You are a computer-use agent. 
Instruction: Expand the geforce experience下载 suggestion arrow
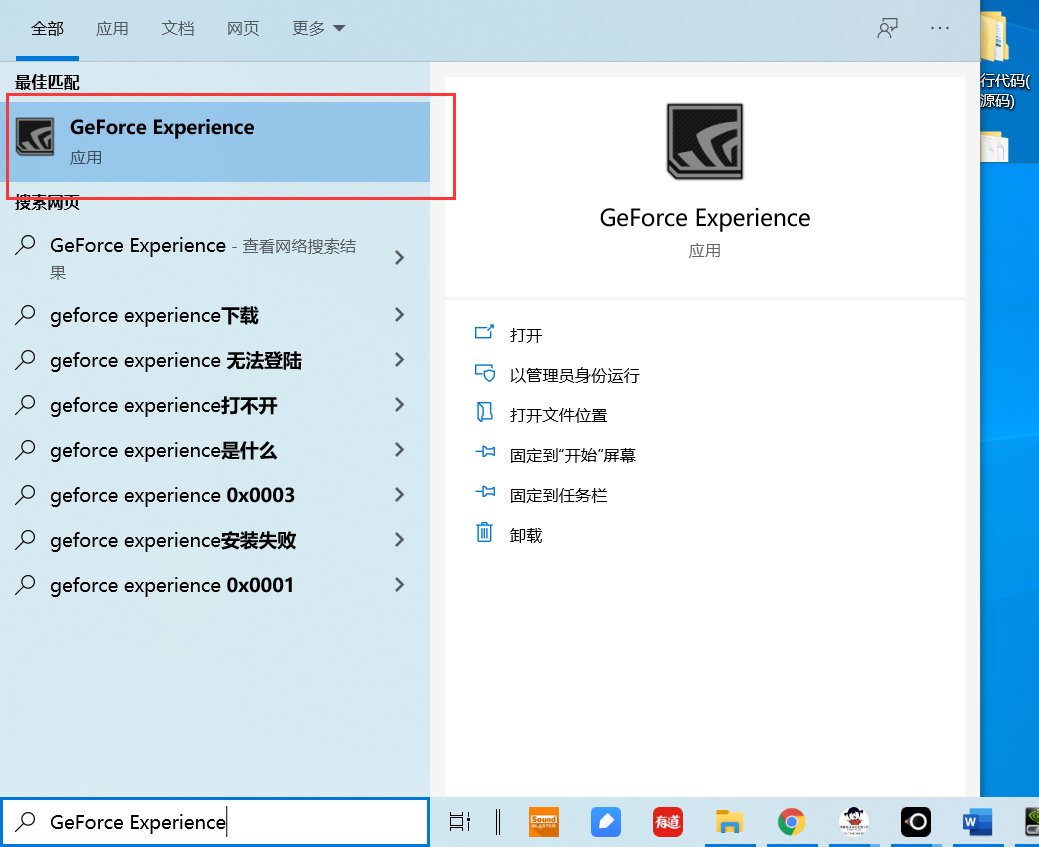point(400,315)
